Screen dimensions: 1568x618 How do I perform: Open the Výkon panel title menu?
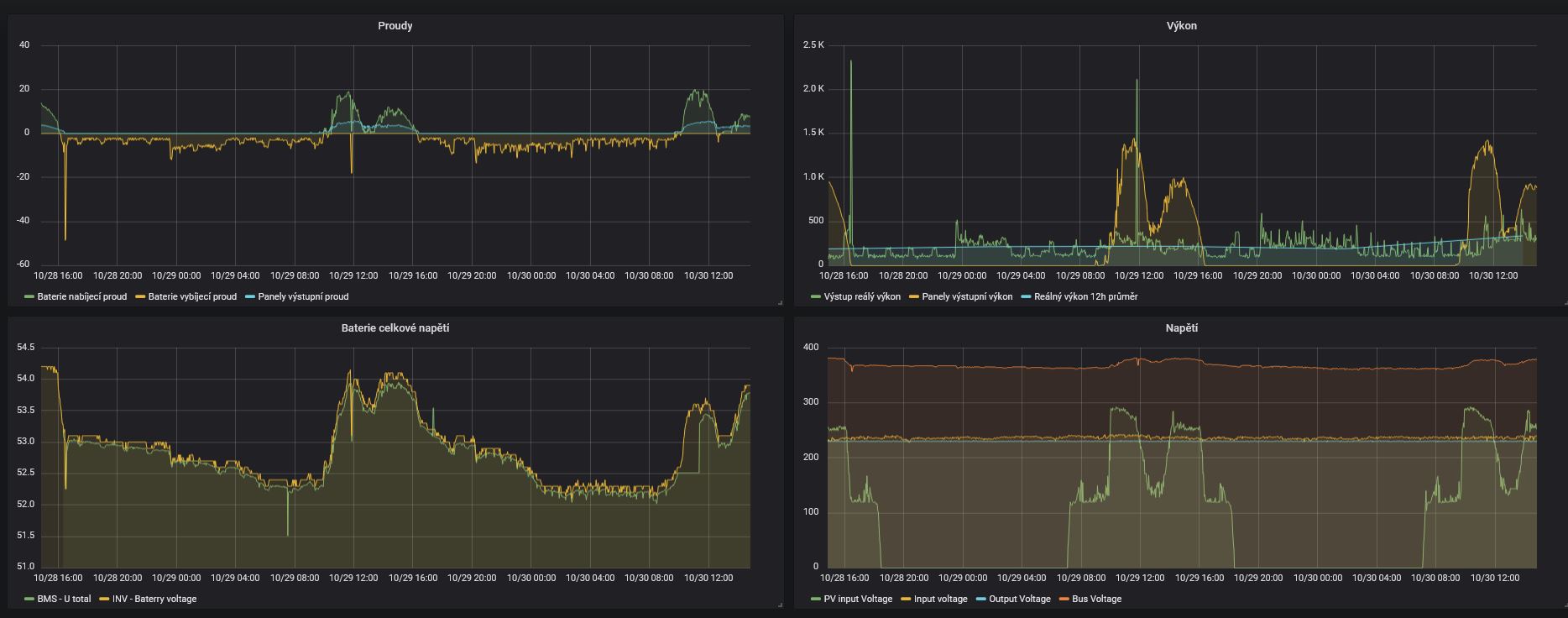(x=1181, y=26)
